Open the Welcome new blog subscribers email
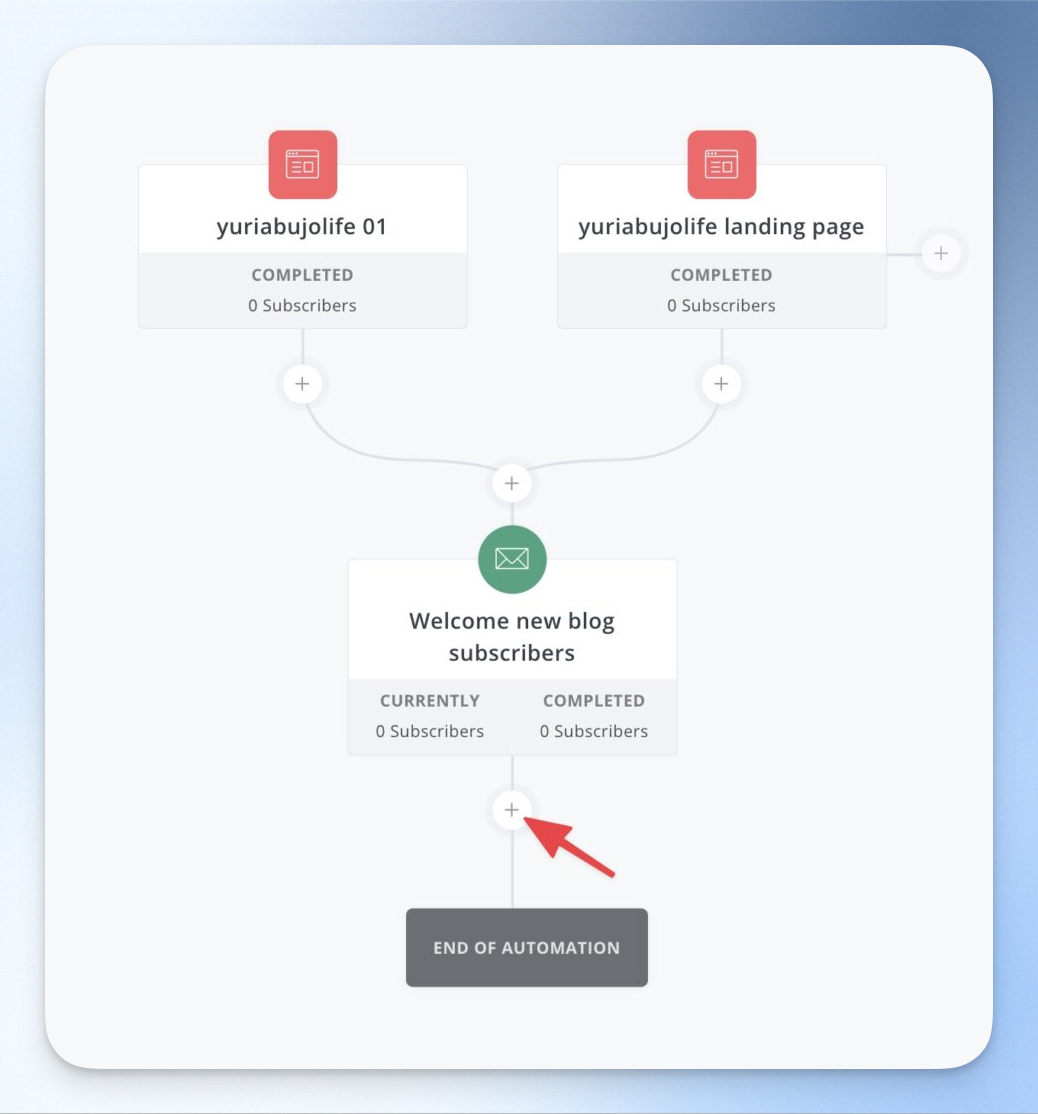 click(x=512, y=637)
